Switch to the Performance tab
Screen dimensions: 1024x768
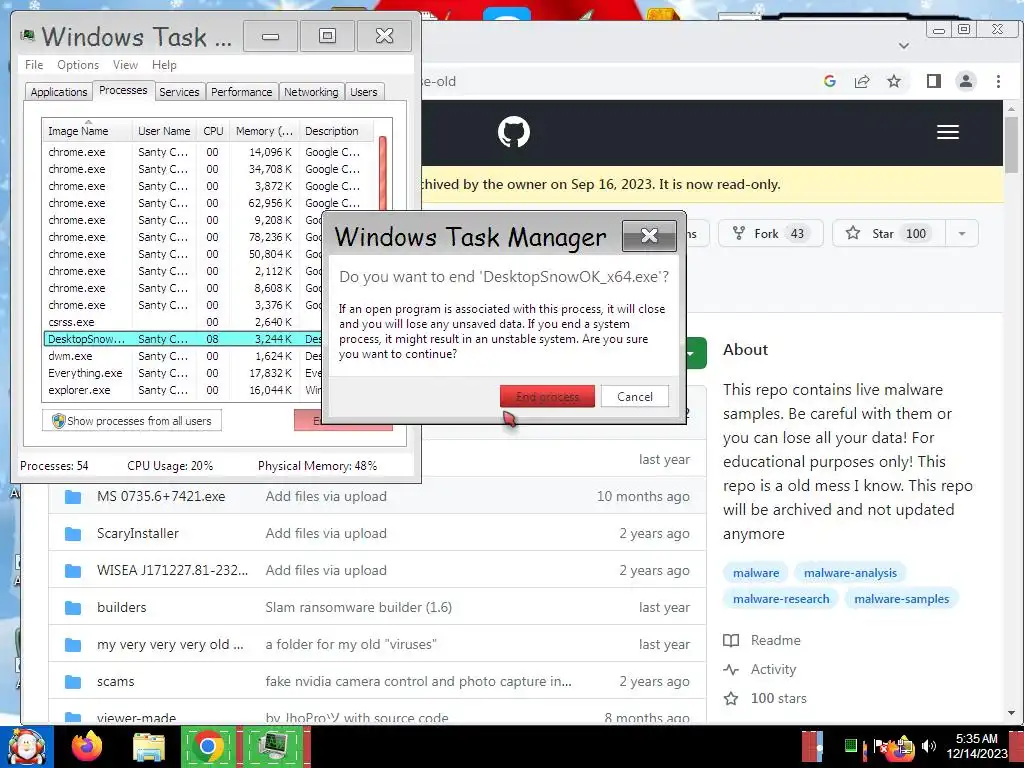coord(242,92)
